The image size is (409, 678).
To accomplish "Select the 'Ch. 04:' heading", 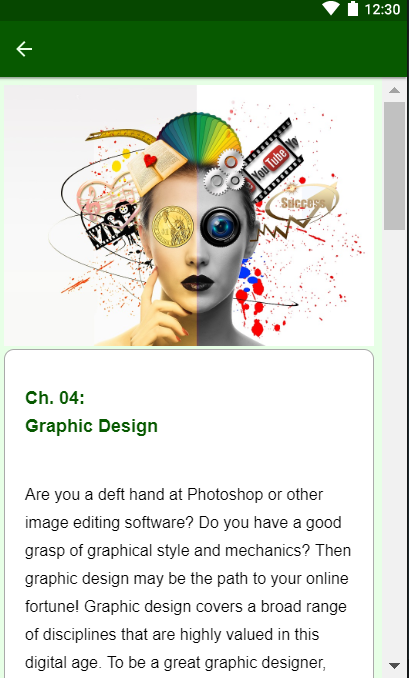I will click(x=55, y=397).
